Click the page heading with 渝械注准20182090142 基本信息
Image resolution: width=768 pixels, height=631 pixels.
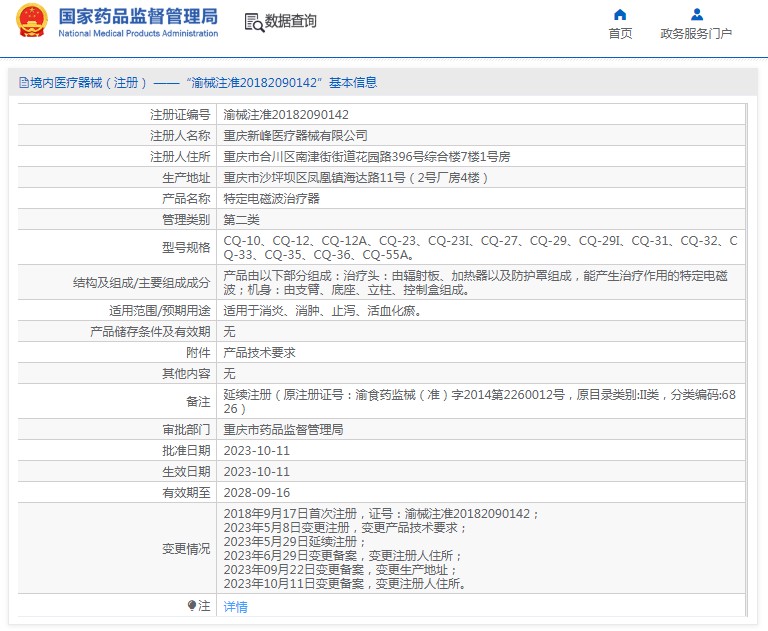pyautogui.click(x=198, y=82)
